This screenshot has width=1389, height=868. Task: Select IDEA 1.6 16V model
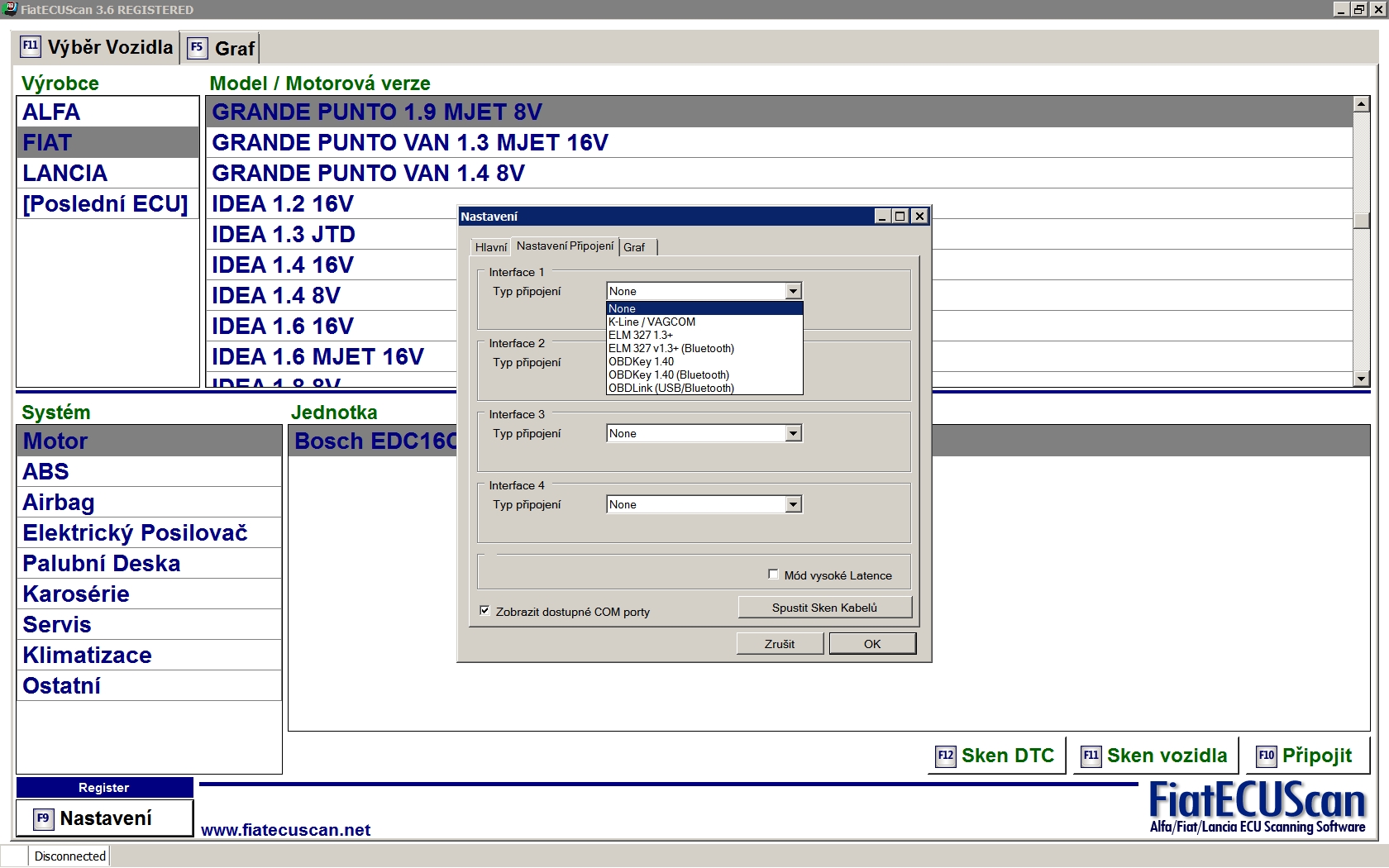(x=332, y=326)
